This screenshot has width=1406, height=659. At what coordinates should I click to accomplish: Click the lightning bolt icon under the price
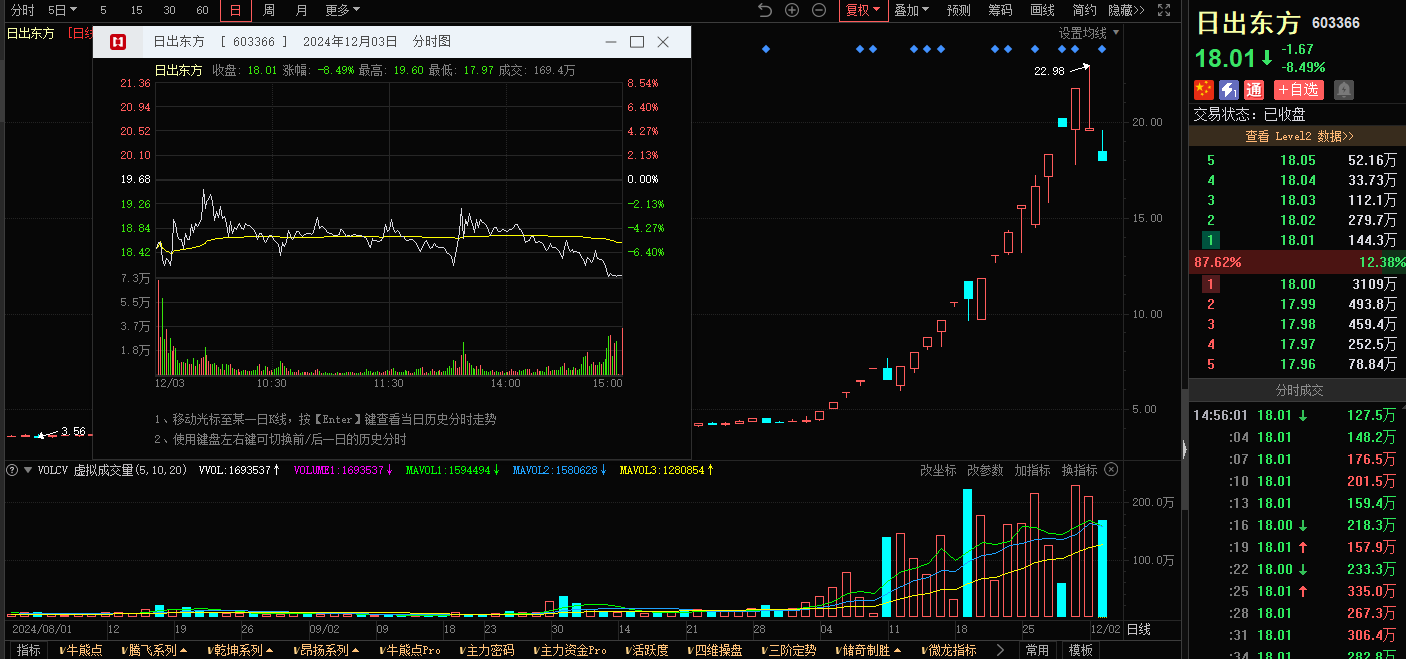point(1228,90)
